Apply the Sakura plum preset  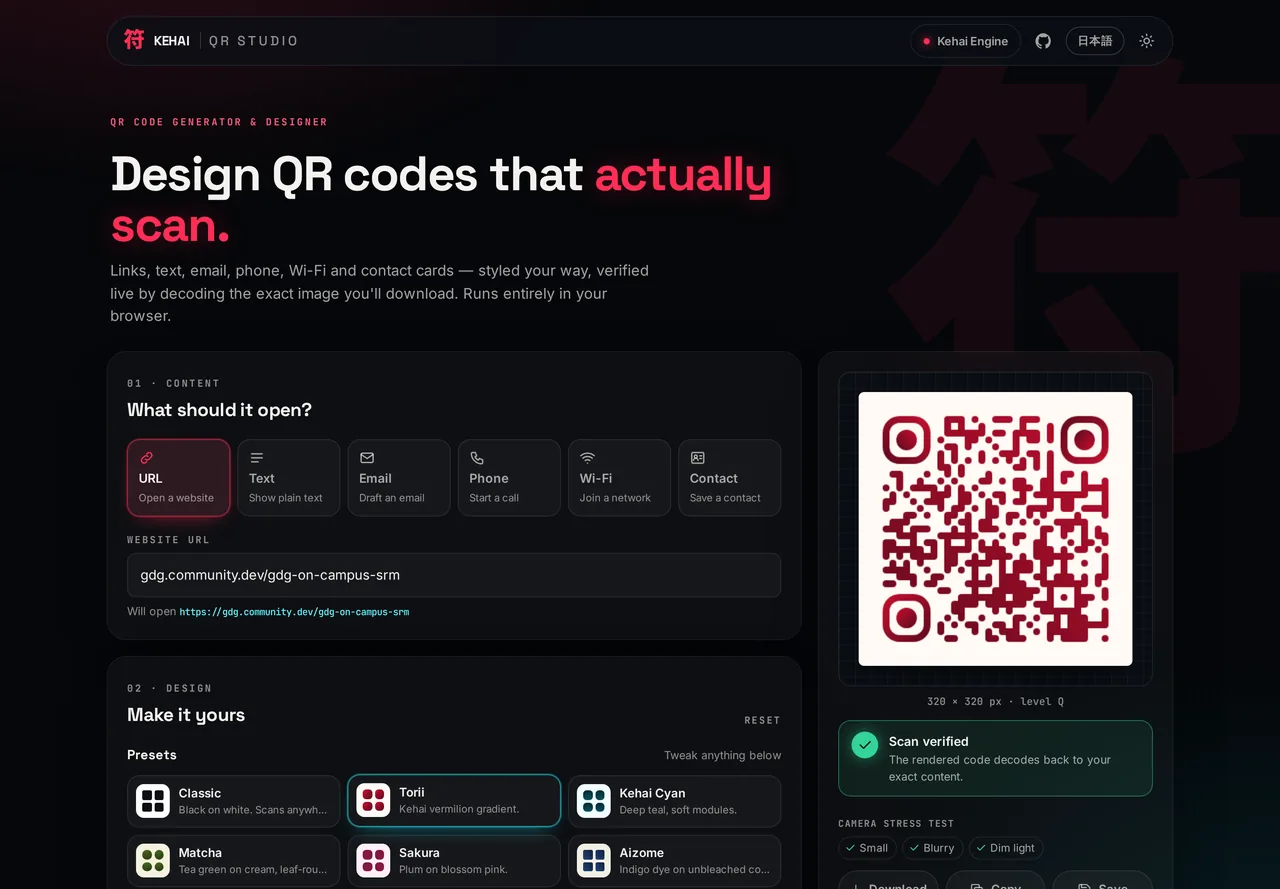454,861
